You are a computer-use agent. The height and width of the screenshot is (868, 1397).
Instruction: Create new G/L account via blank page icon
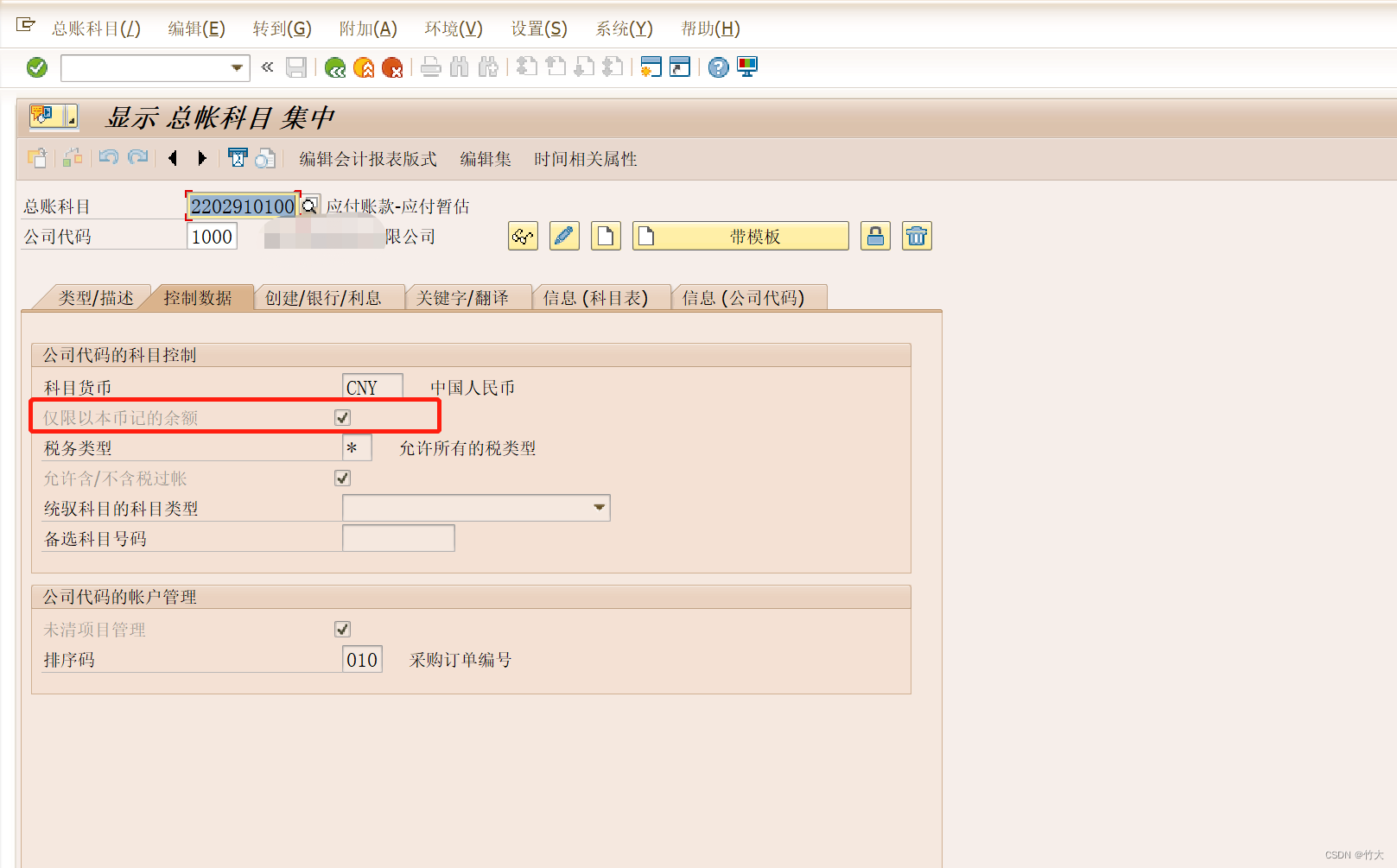click(x=606, y=236)
